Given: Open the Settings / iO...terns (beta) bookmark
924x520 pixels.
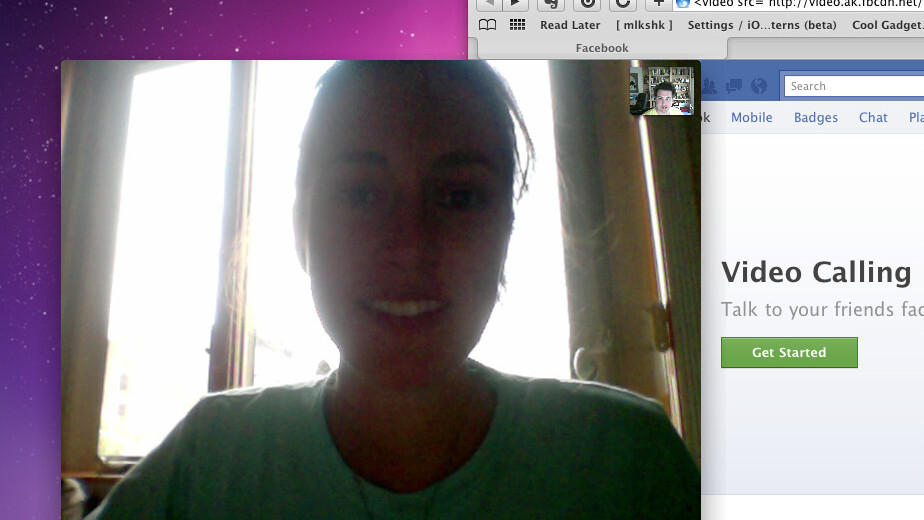Looking at the screenshot, I should pos(762,25).
